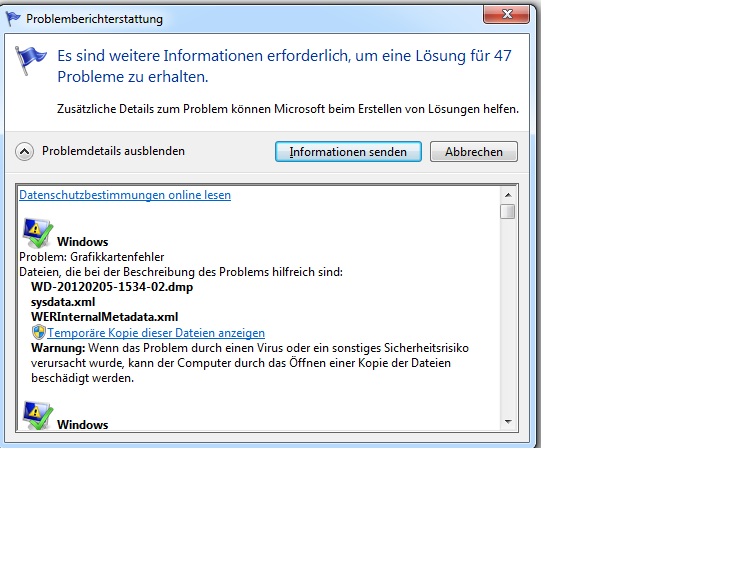This screenshot has width=750, height=562.
Task: Select file name sysdata.xml
Action: 63,302
